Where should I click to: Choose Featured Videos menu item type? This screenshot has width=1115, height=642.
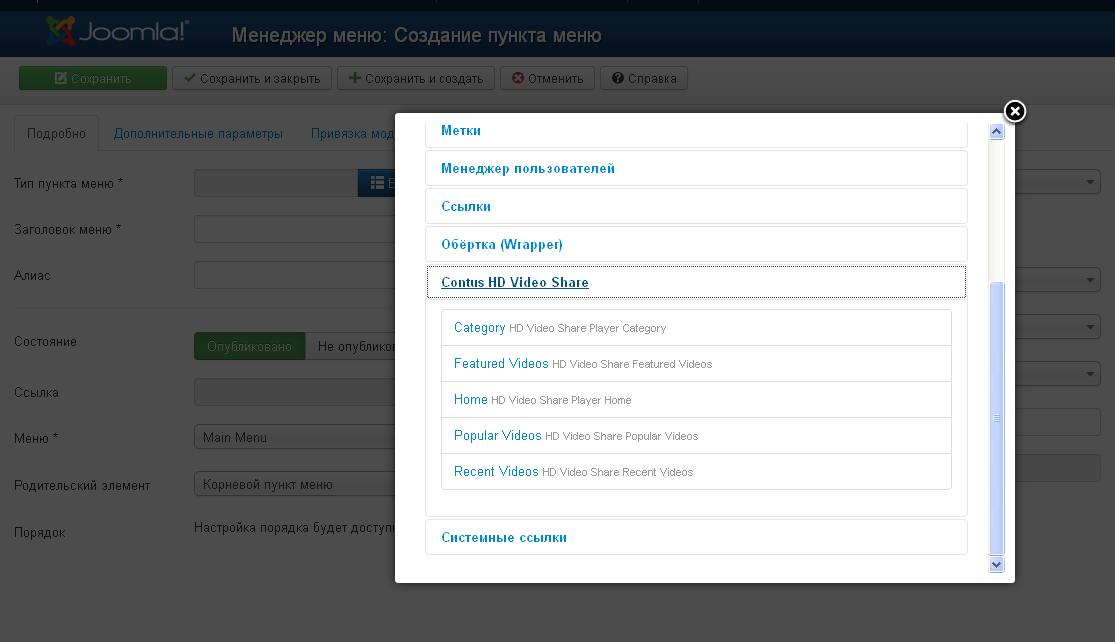501,363
